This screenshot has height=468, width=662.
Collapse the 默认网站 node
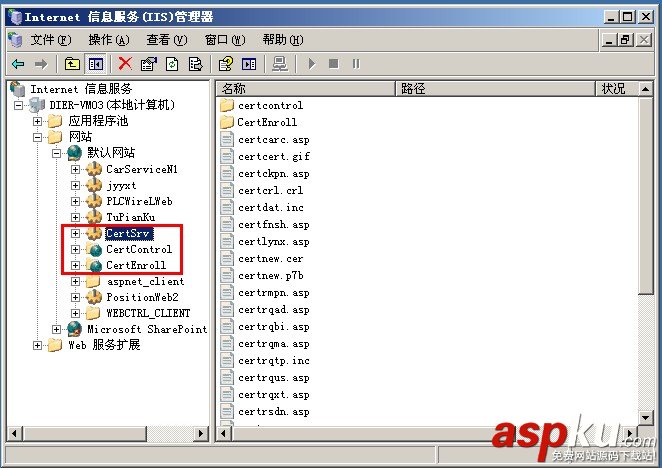[56, 153]
